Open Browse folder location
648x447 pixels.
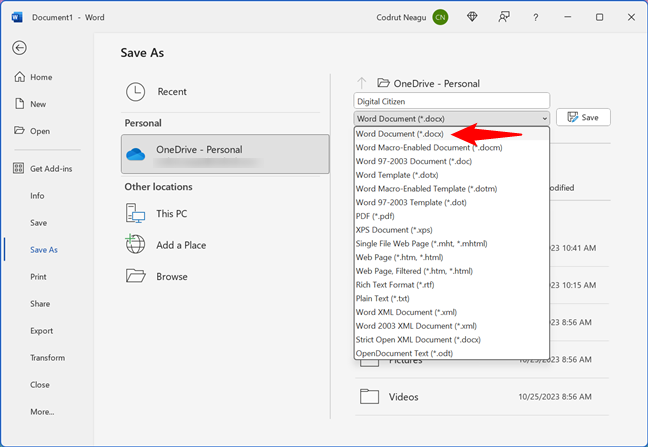tap(136, 276)
